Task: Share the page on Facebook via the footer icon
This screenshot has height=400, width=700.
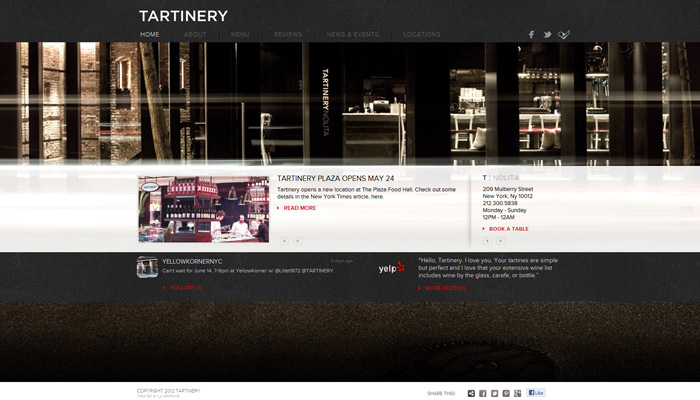Action: coord(483,393)
